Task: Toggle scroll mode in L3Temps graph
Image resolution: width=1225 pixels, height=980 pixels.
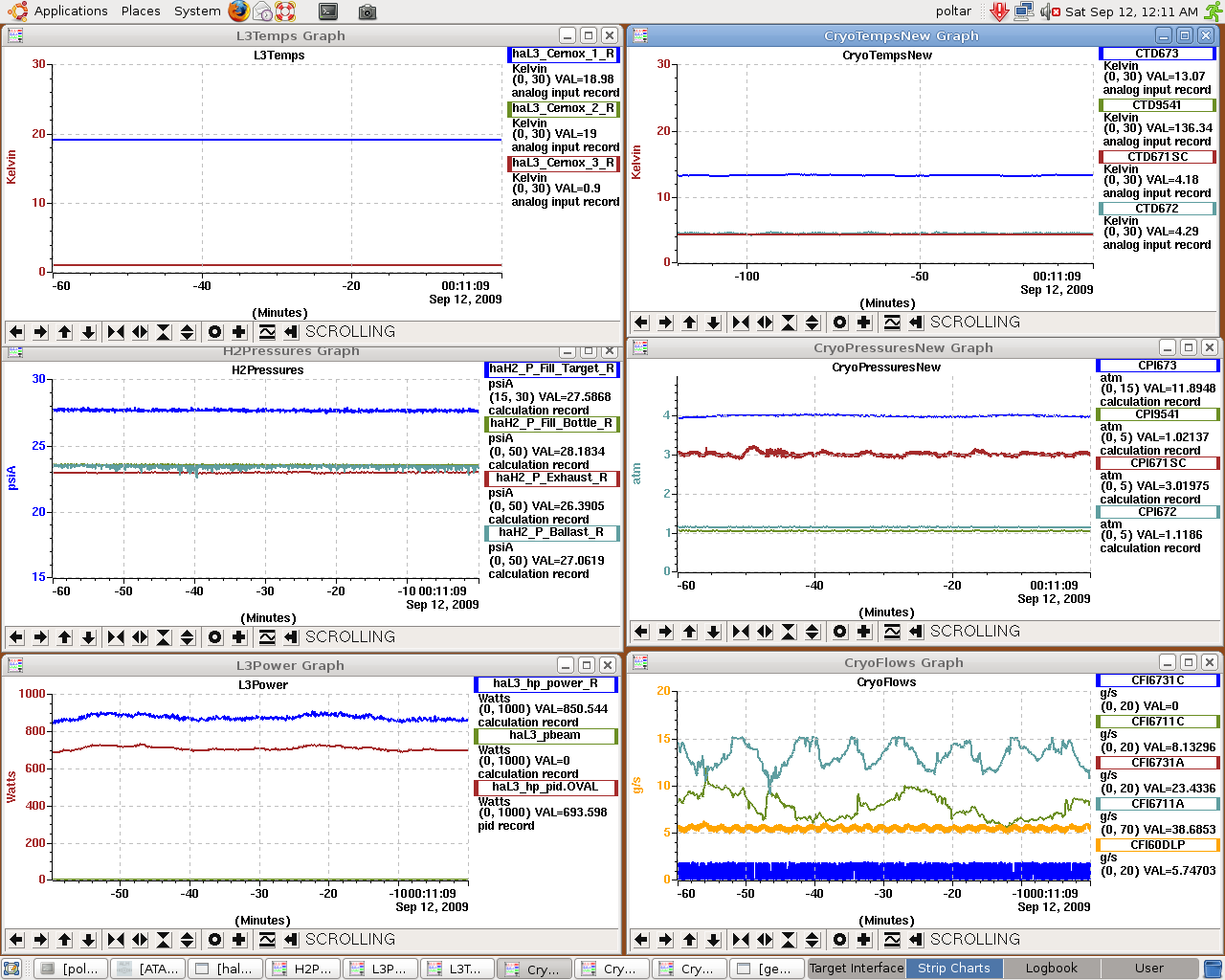Action: (291, 332)
